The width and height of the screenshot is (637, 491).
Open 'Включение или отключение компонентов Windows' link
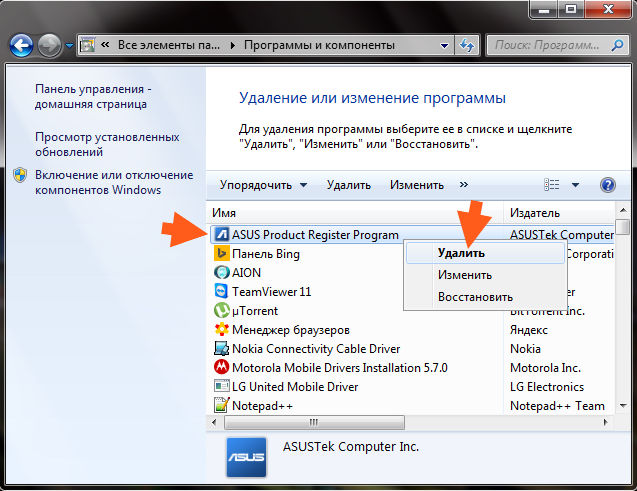point(114,182)
